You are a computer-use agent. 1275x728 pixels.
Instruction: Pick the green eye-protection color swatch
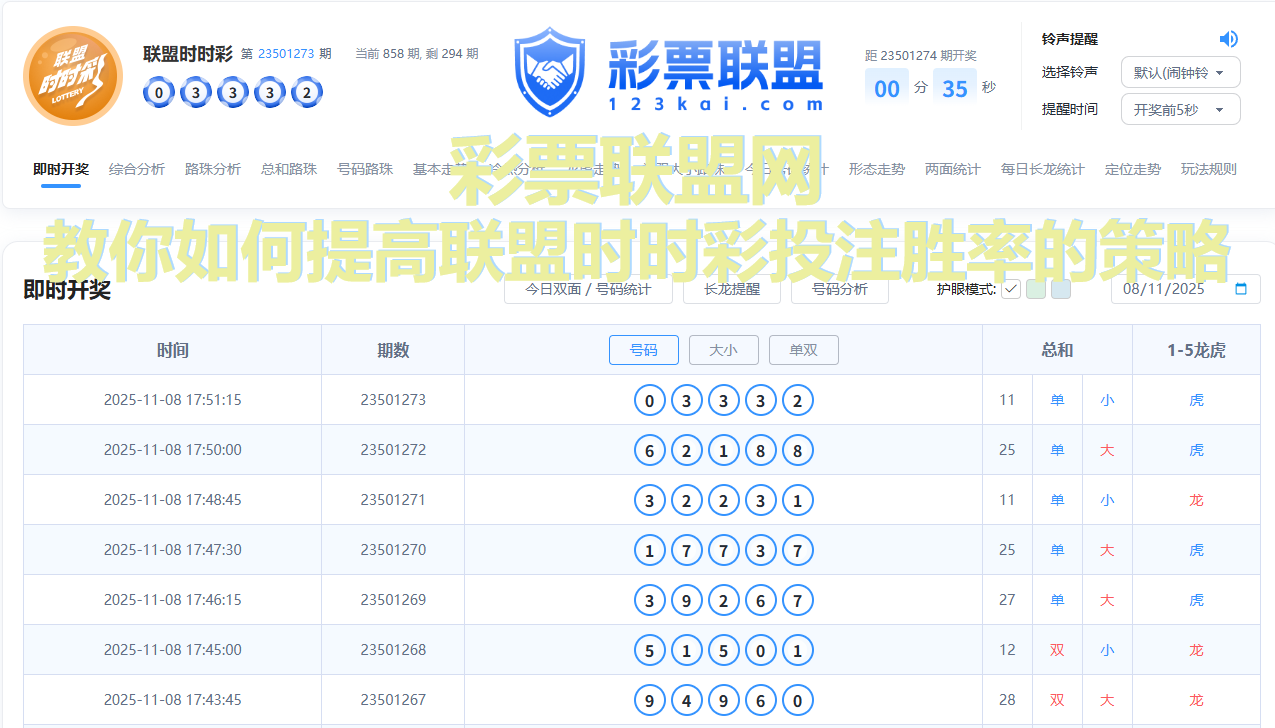1035,289
